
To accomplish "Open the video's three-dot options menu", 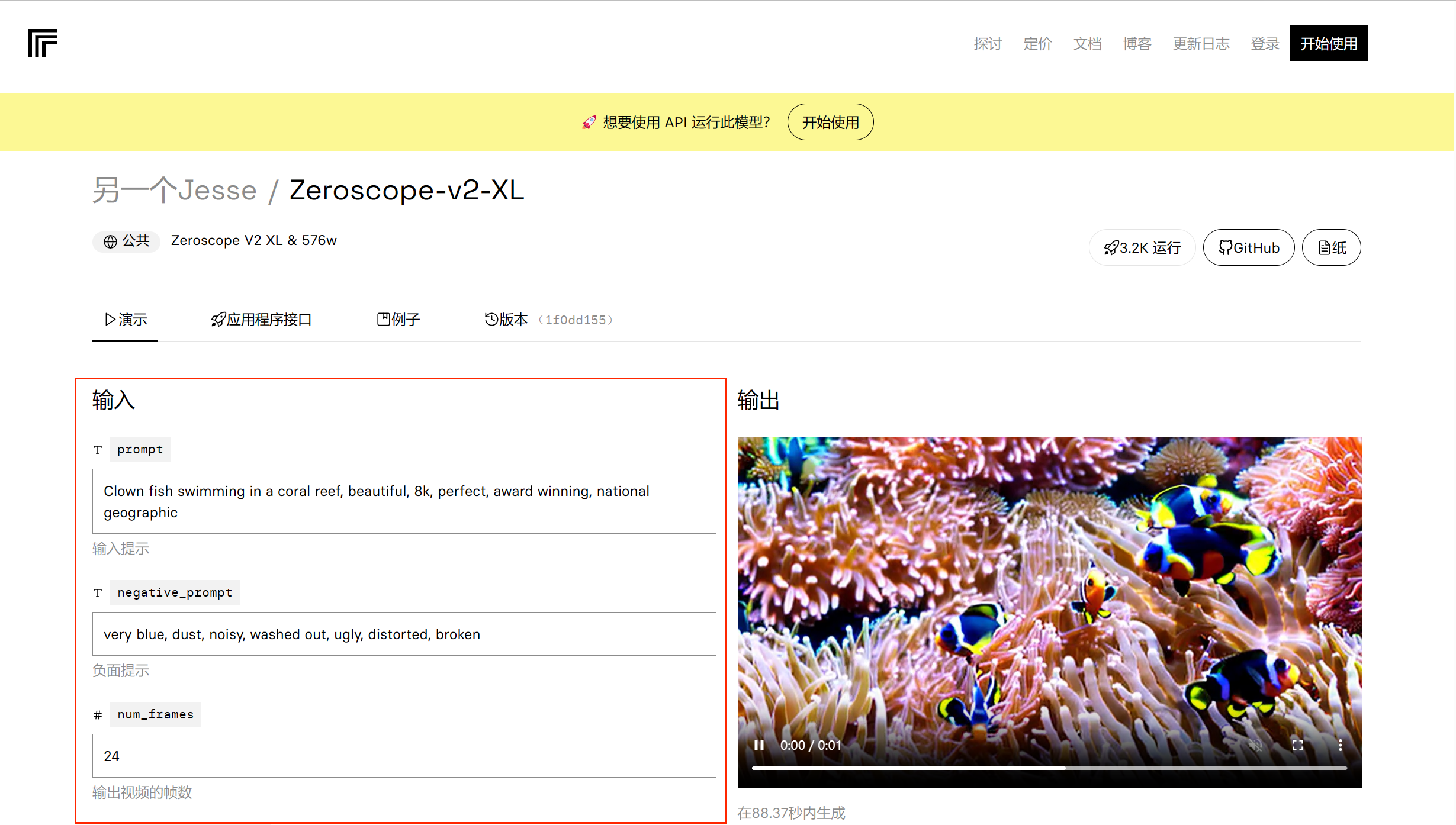I will 1340,745.
